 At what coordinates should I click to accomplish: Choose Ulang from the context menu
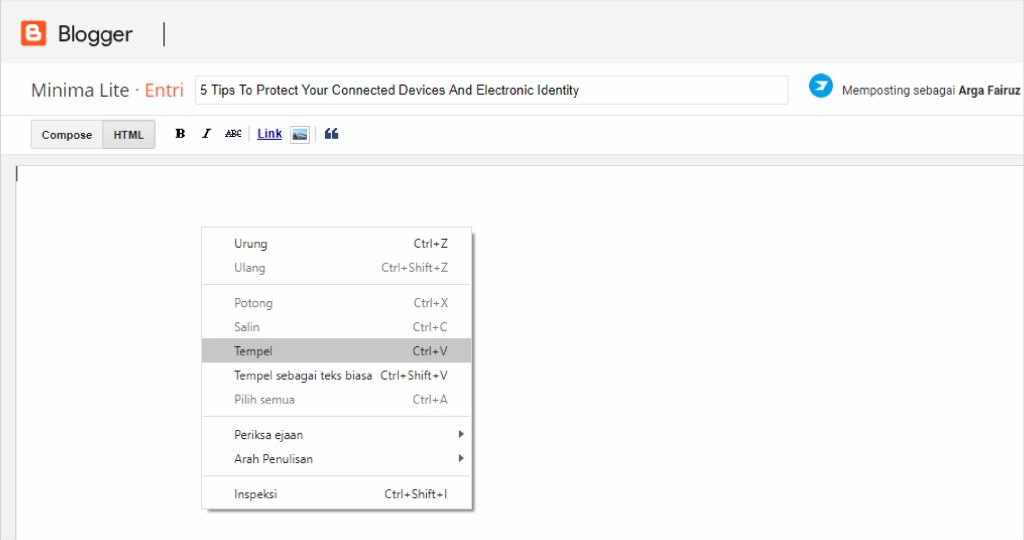click(336, 268)
